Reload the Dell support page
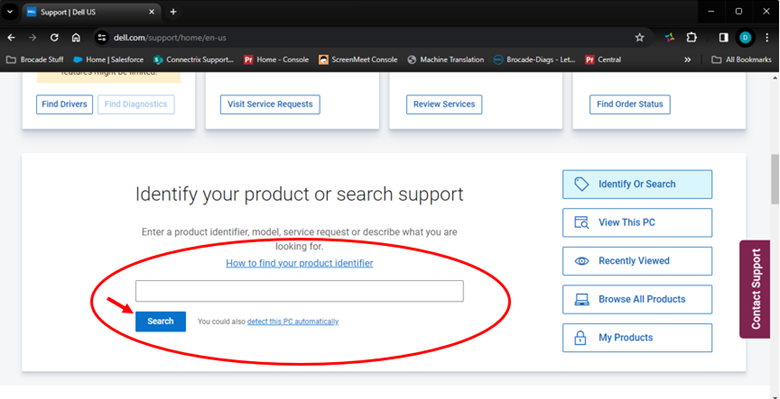Viewport: 780px width, 399px height. pos(54,38)
